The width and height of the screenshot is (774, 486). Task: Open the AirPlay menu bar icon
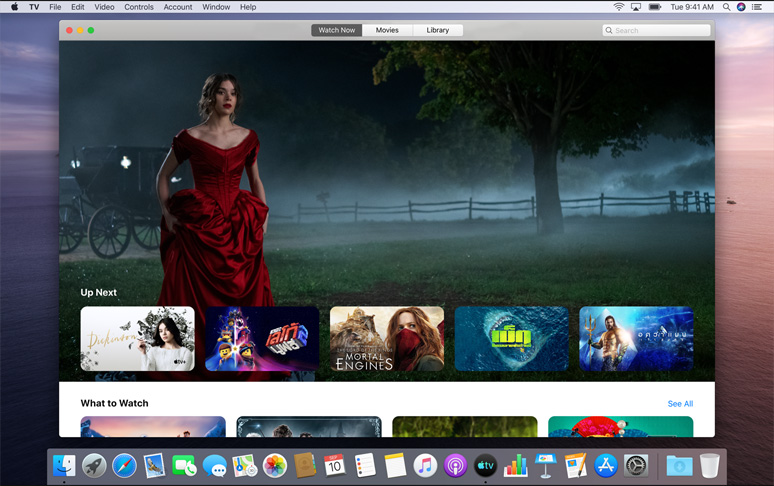[636, 7]
